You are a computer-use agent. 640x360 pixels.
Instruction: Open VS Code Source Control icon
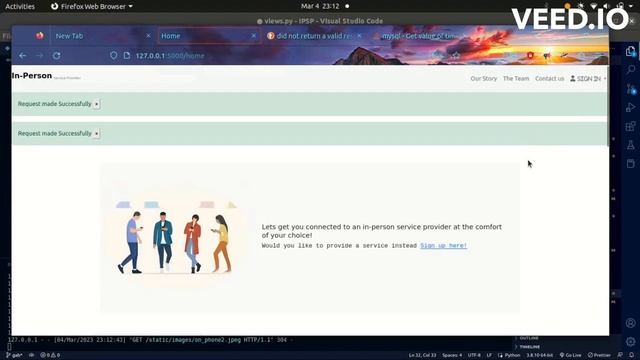coord(631,89)
